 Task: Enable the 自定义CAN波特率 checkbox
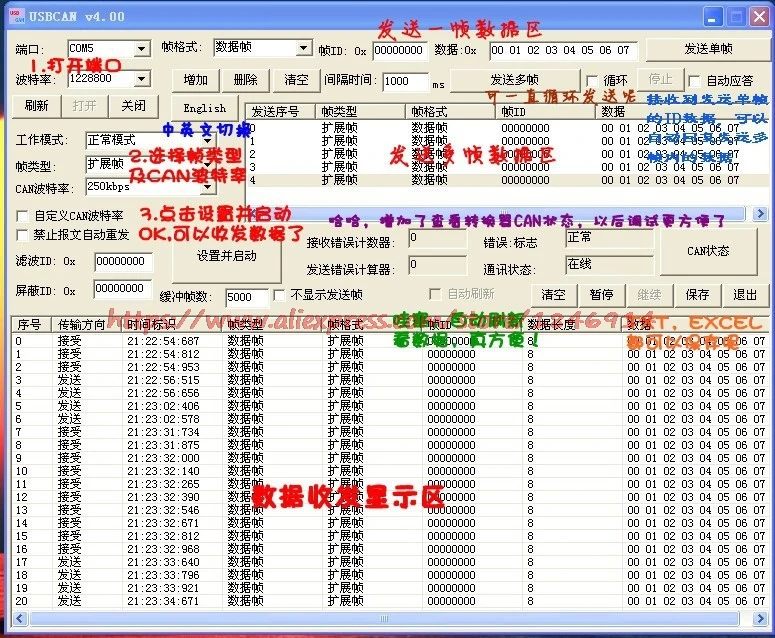(x=22, y=216)
